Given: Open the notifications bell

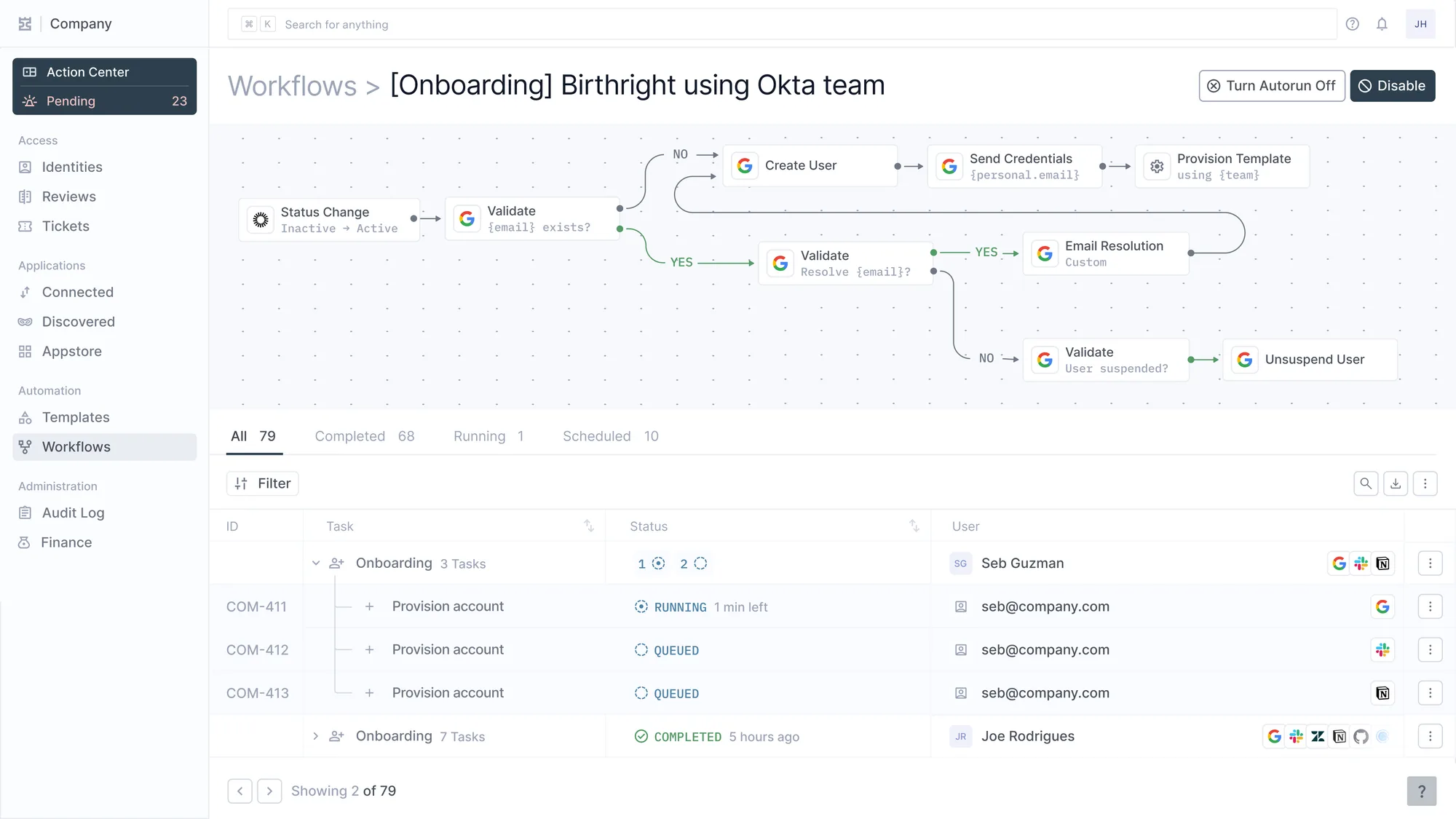Looking at the screenshot, I should pos(1382,24).
